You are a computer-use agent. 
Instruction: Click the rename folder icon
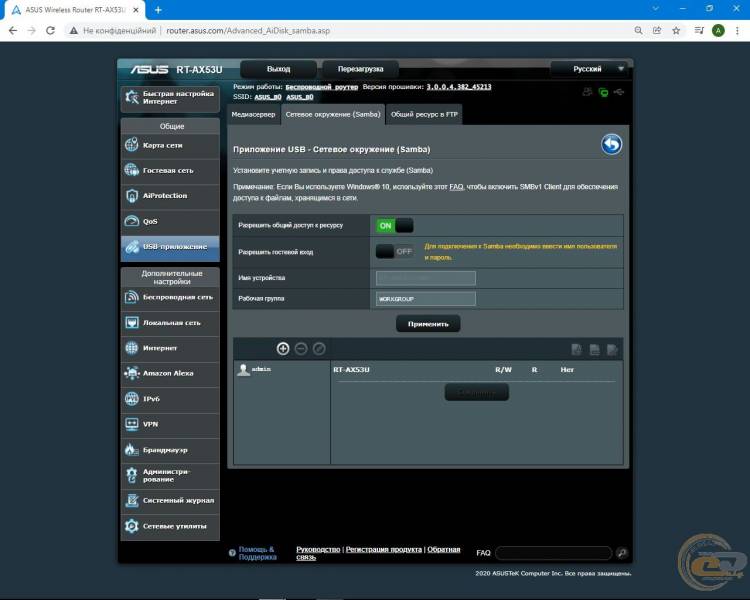[x=612, y=350]
